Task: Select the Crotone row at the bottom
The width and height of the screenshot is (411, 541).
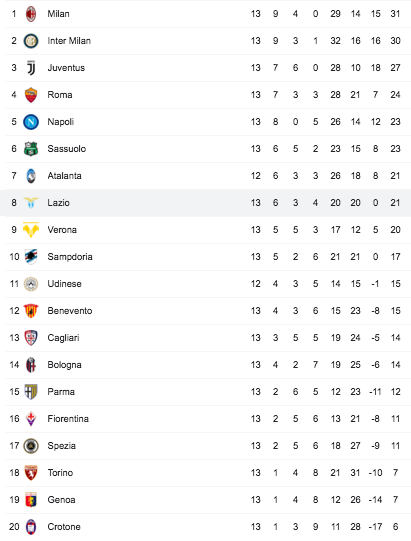Action: pyautogui.click(x=205, y=527)
